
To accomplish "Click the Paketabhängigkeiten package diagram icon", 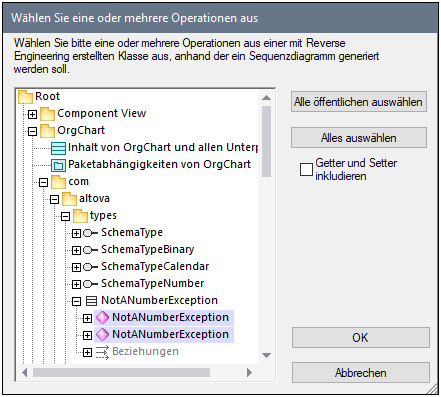I will coord(58,165).
